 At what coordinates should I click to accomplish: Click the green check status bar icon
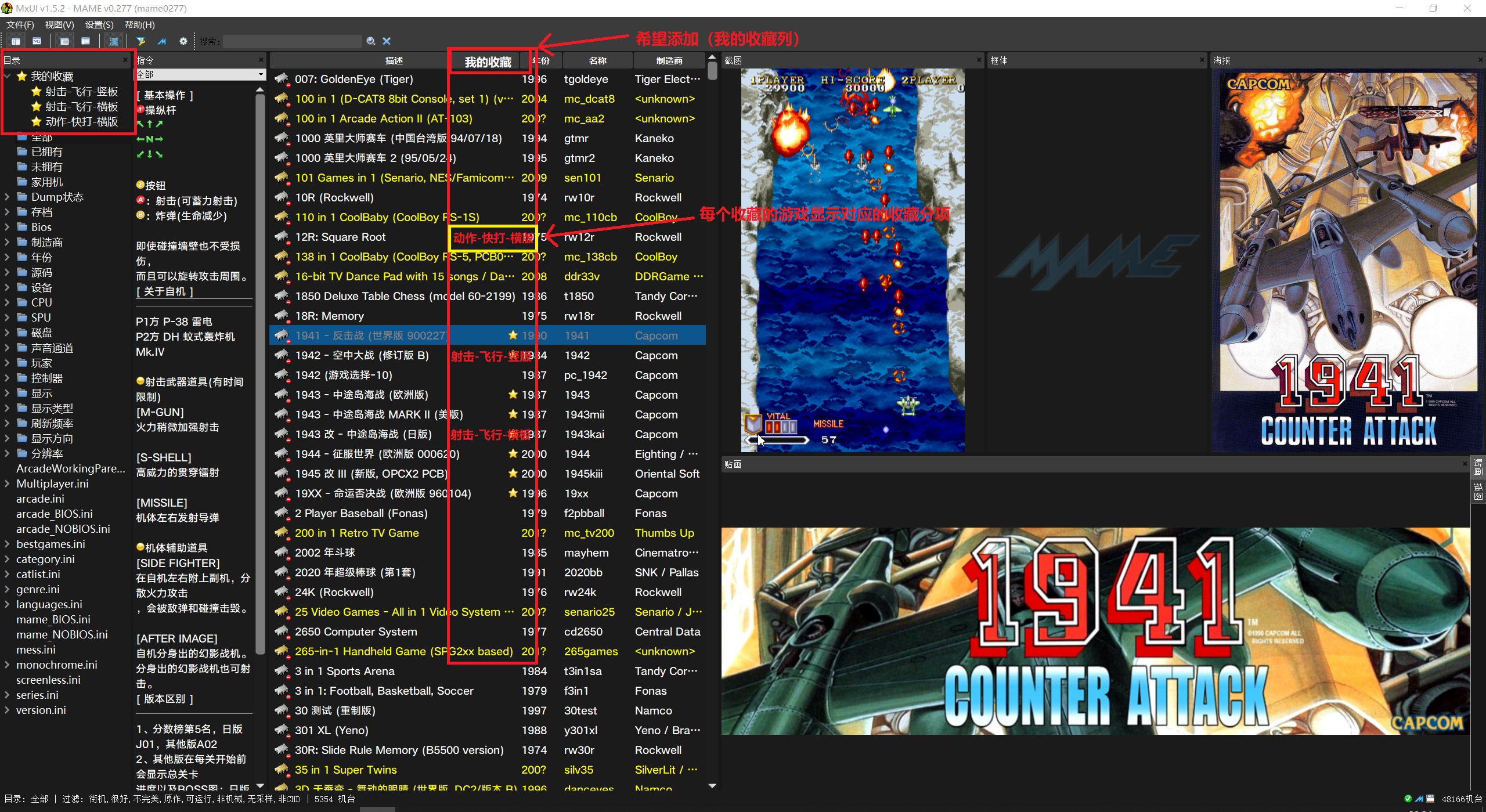[1407, 799]
